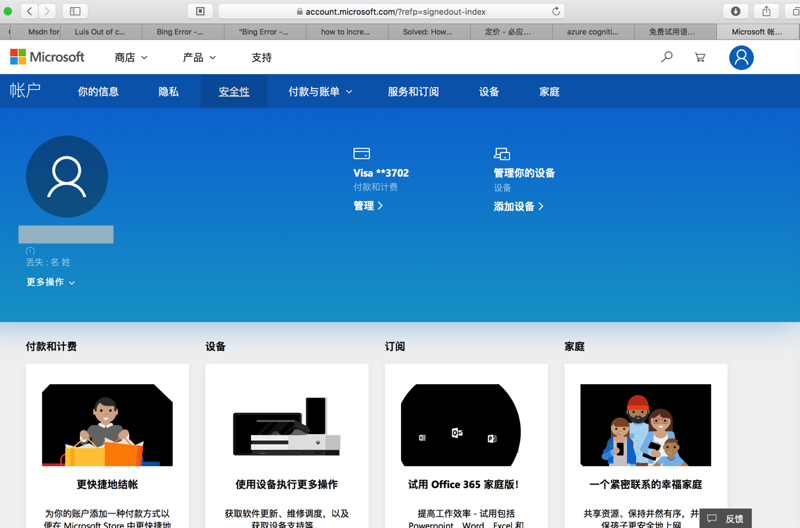Open the 隐私 tab
The height and width of the screenshot is (528, 800).
click(168, 92)
